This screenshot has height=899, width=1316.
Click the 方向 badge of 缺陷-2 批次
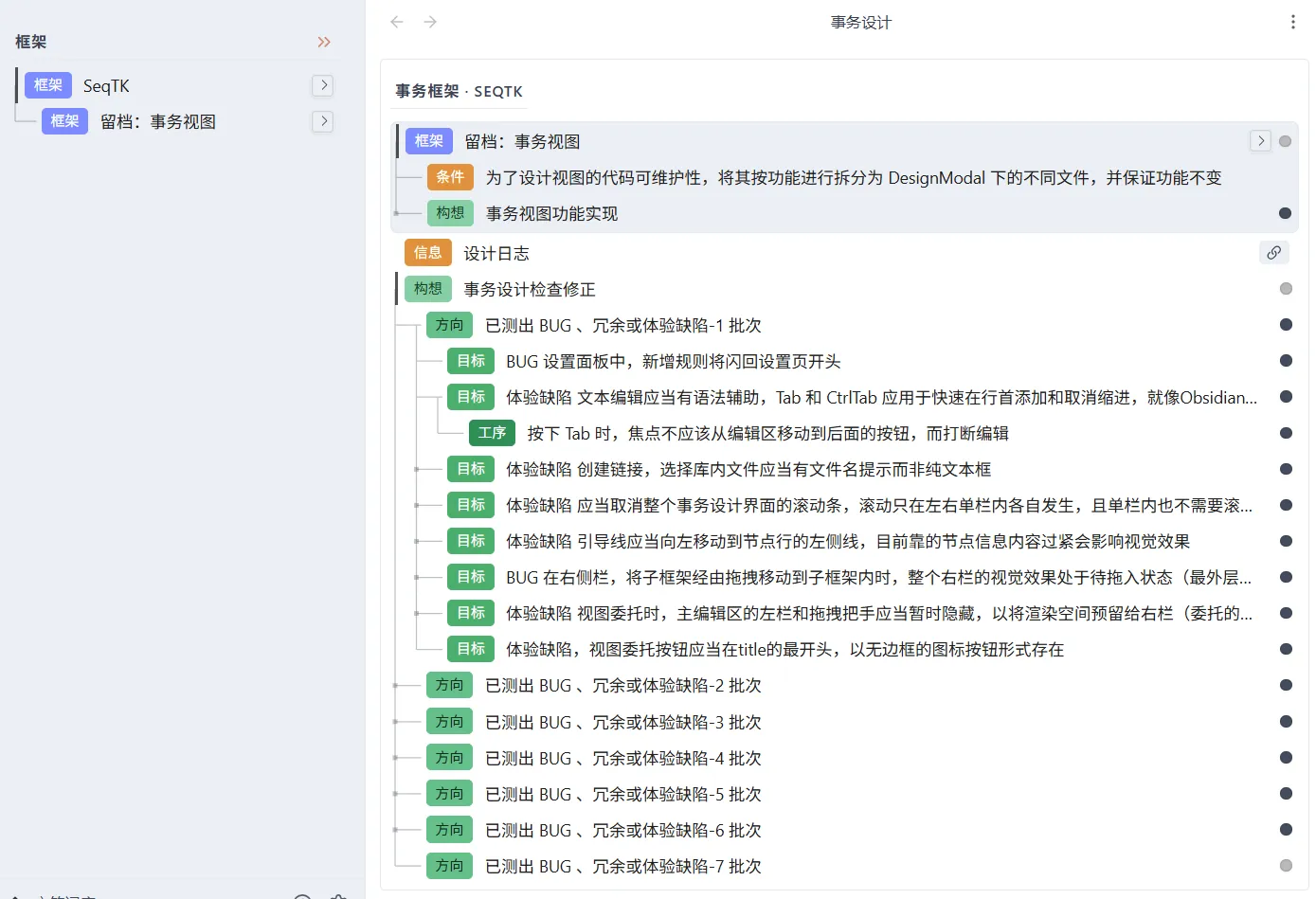[449, 685]
